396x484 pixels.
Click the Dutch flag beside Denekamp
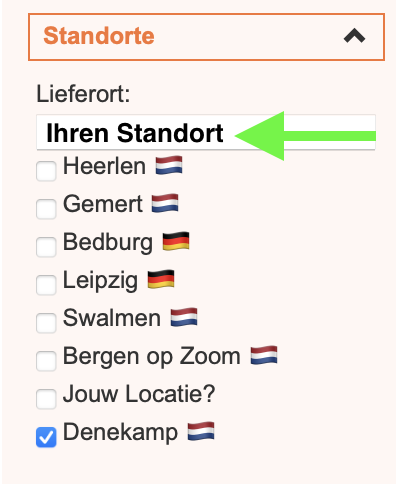click(201, 431)
